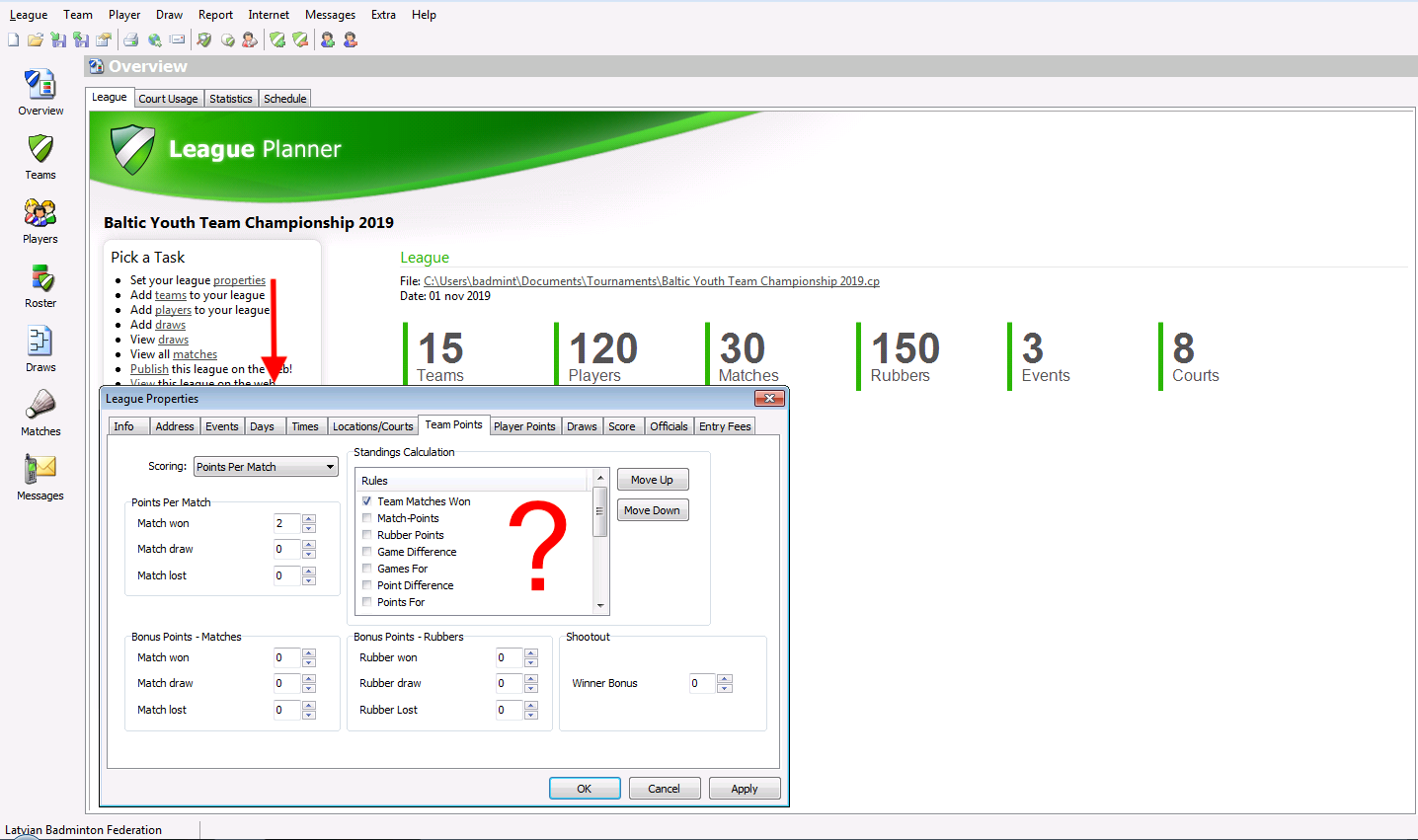This screenshot has height=840, width=1418.
Task: Click the Publish to web globe icon
Action: pyautogui.click(x=154, y=39)
